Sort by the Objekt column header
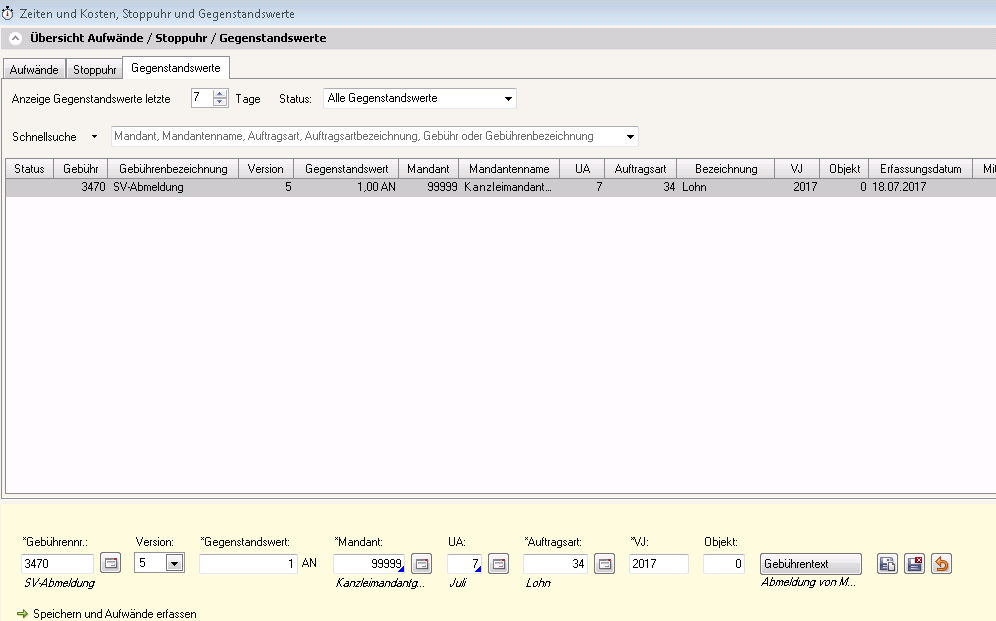The height and width of the screenshot is (621, 996). click(844, 169)
